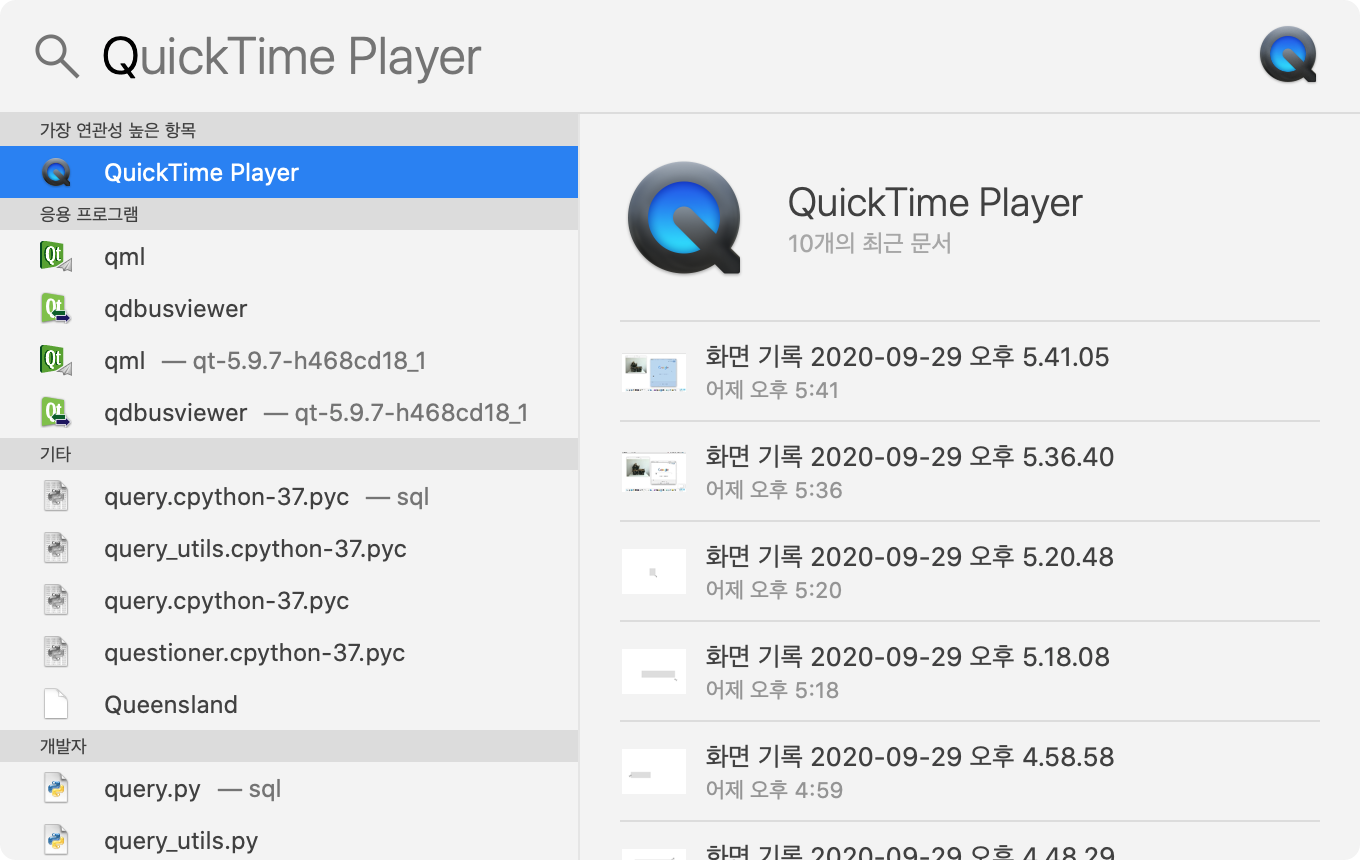The width and height of the screenshot is (1360, 860).
Task: Open recording 화면 기록 오후 5.18.08
Action: (970, 671)
